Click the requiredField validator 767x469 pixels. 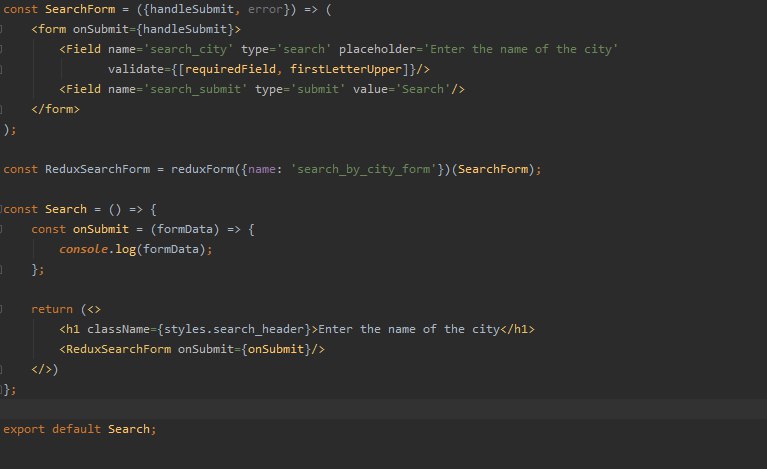tap(230, 69)
